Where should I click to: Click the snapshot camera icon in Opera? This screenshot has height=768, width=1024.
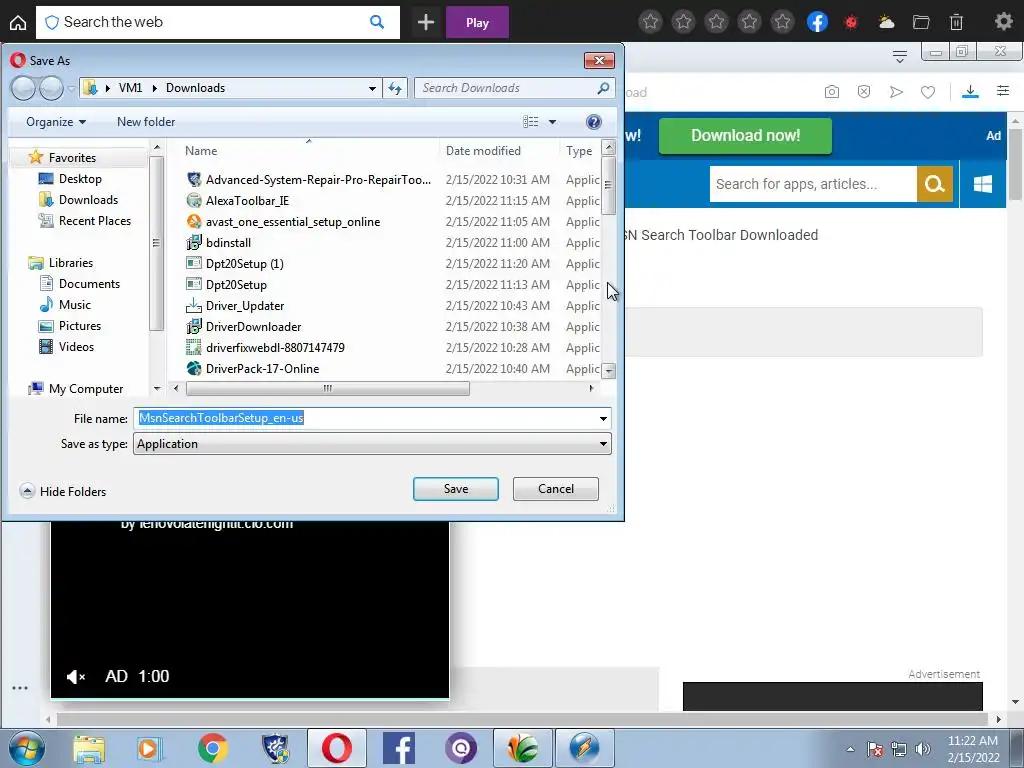tap(831, 92)
